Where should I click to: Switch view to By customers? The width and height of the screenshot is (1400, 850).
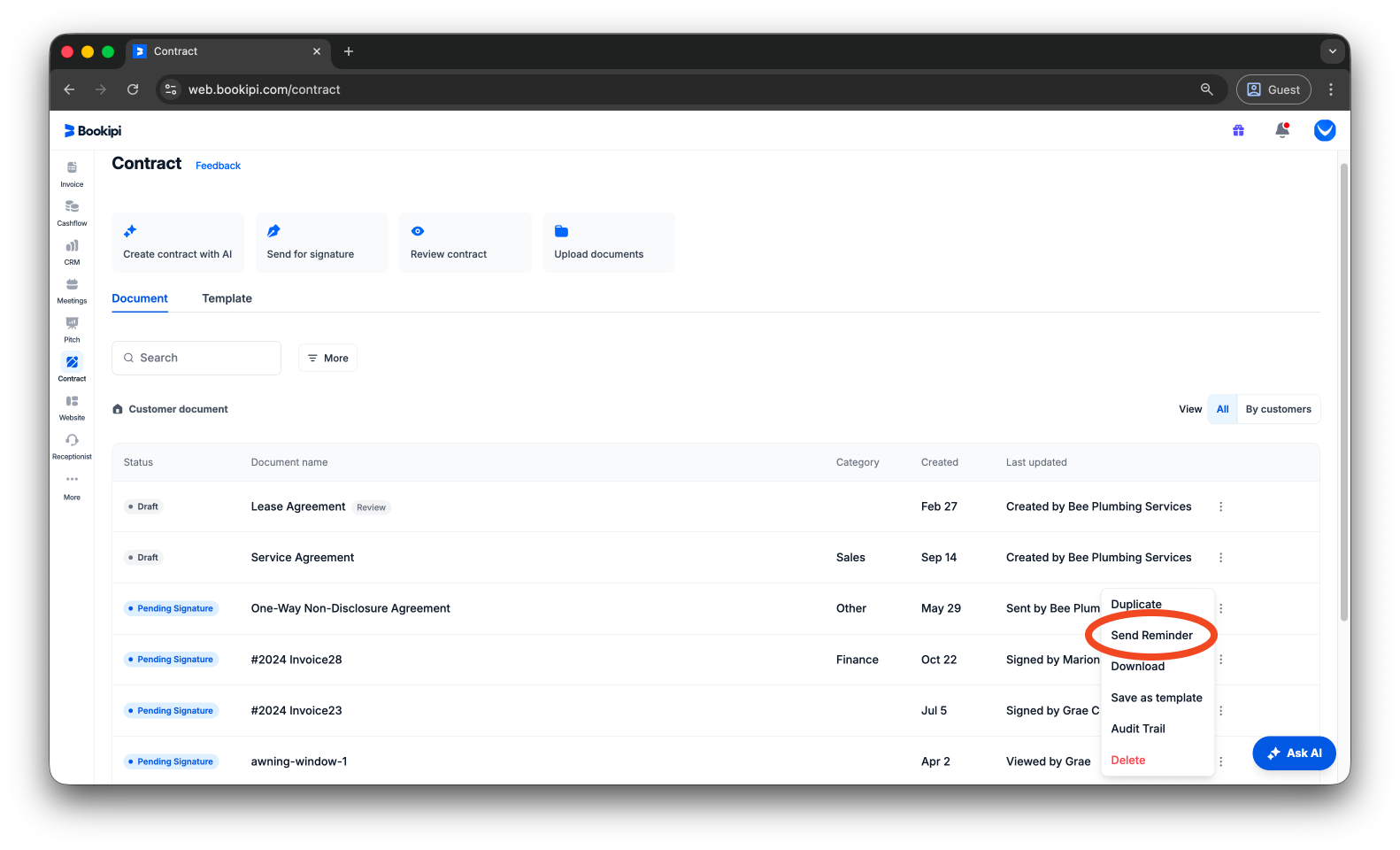click(1278, 409)
